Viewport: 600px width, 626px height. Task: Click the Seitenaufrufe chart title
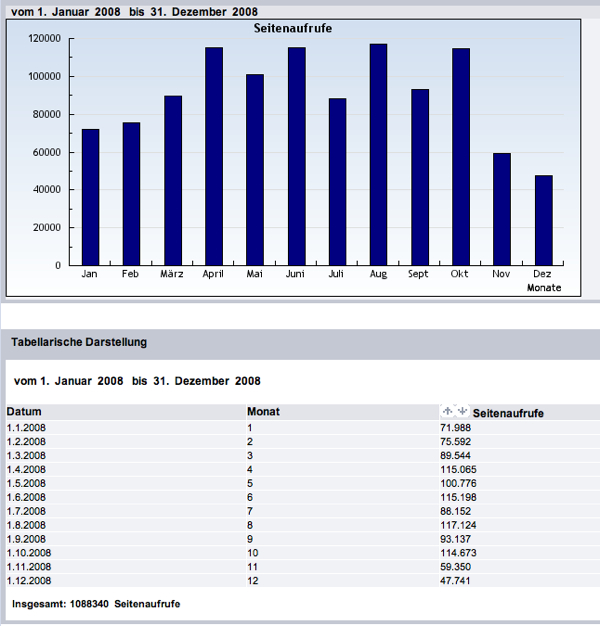point(293,28)
